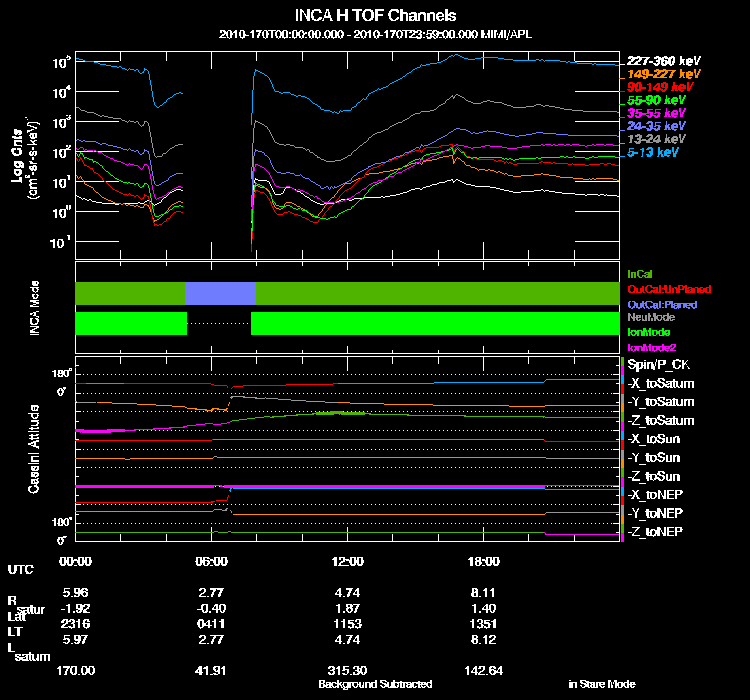This screenshot has width=750, height=700.
Task: Select the 55-90 keV green legend label
Action: (656, 100)
